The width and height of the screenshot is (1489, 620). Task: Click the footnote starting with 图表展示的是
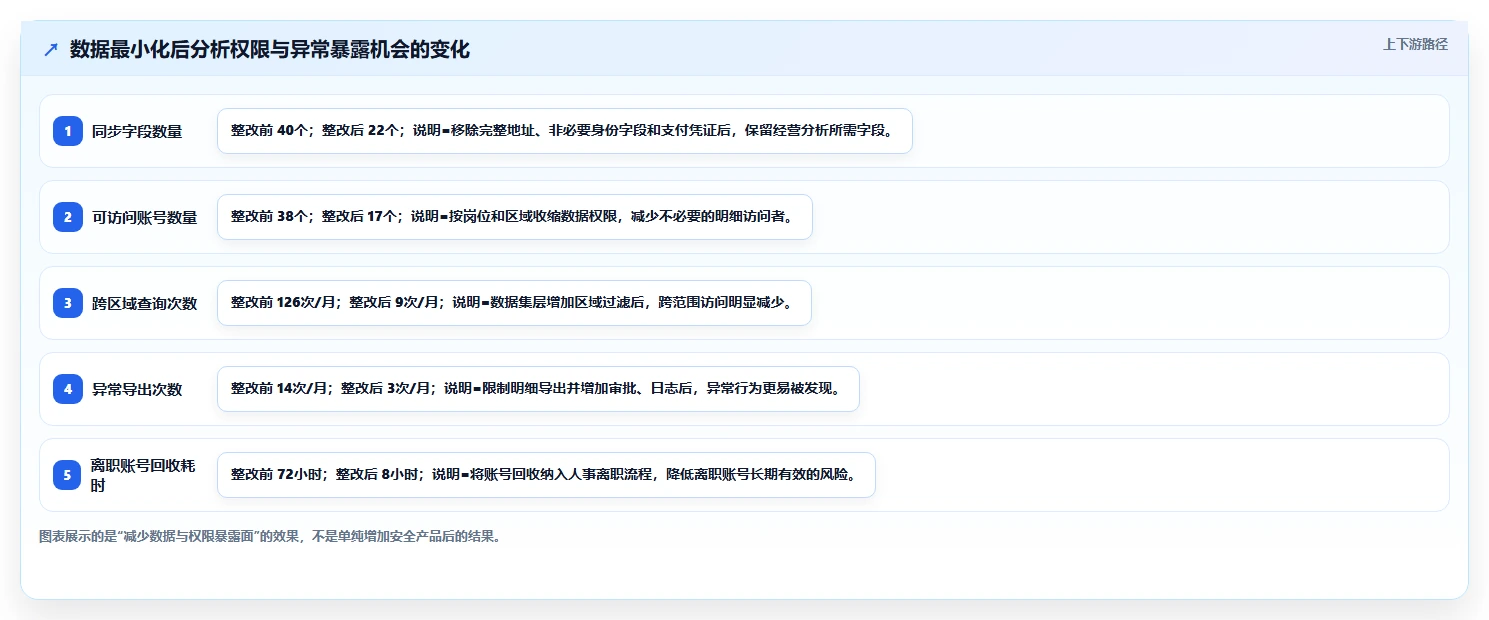(x=270, y=536)
